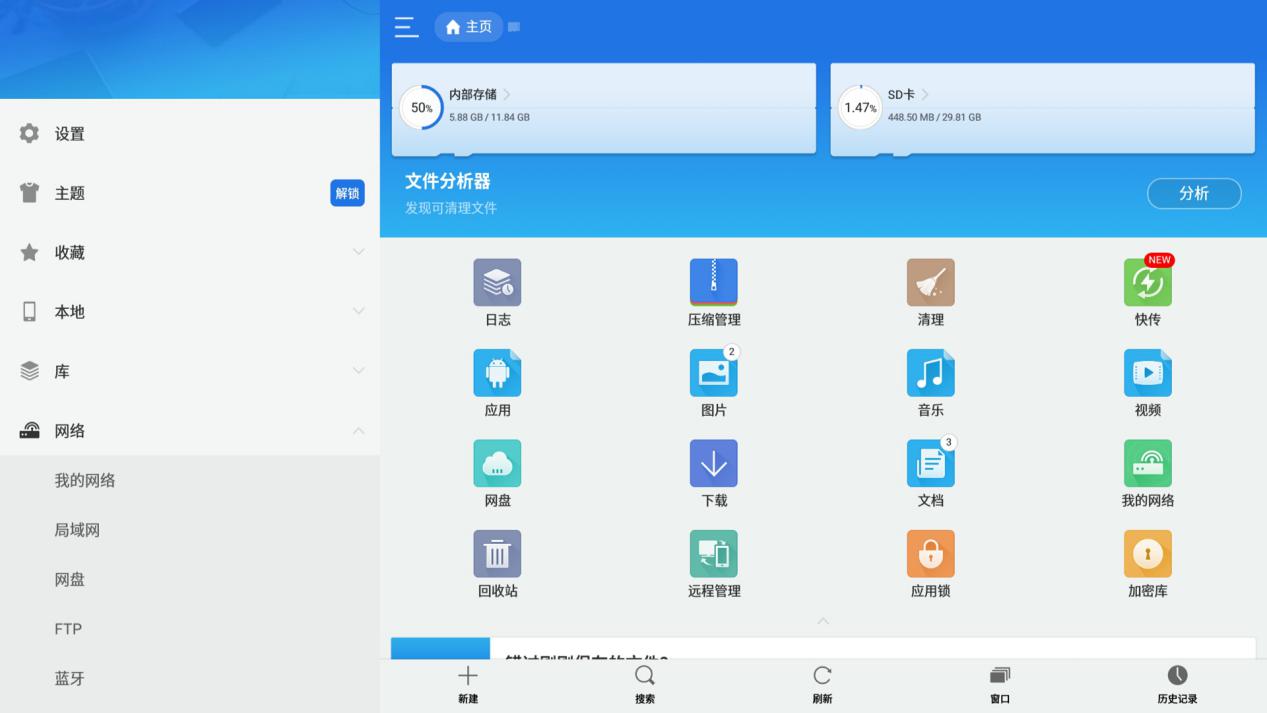Open 设置 settings in sidebar
The height and width of the screenshot is (713, 1267).
click(x=190, y=134)
